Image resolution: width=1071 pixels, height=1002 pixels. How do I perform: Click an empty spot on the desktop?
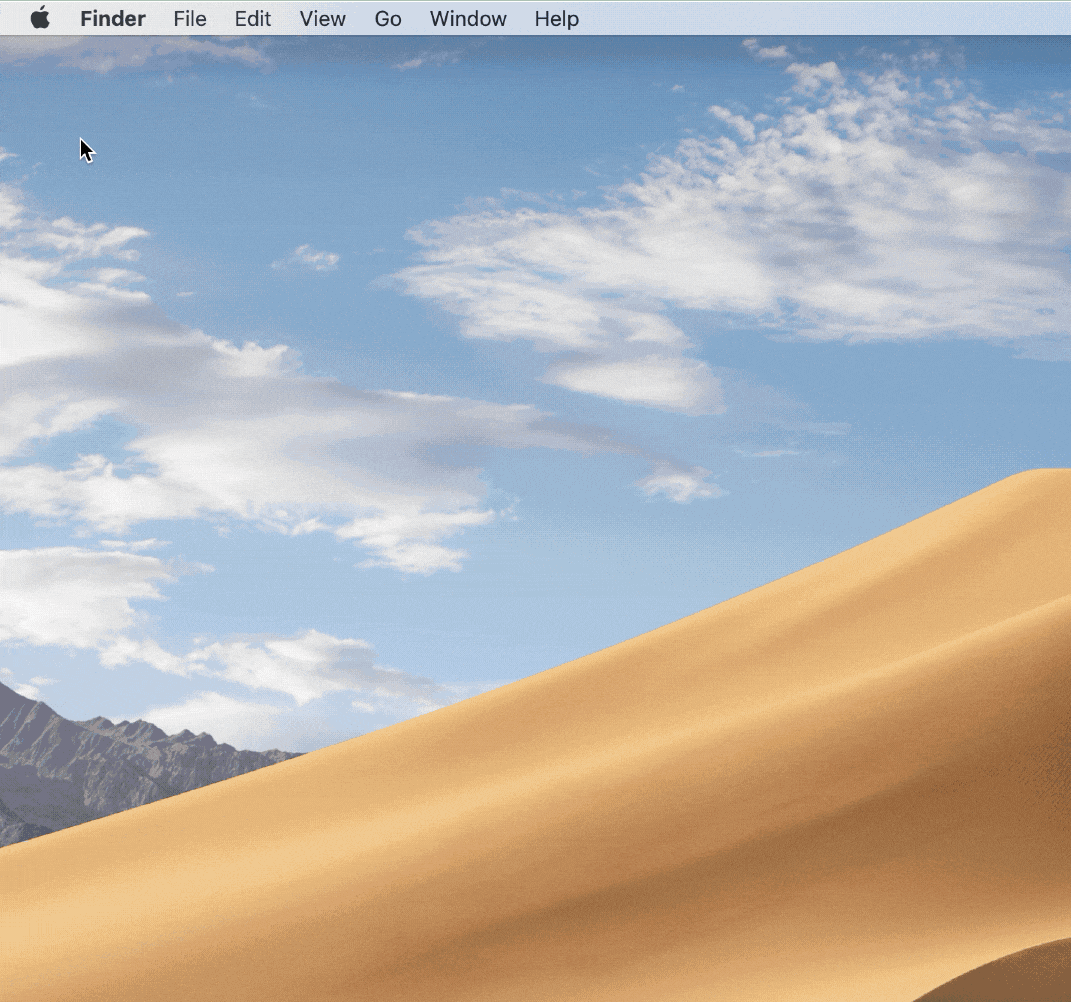(x=400, y=300)
